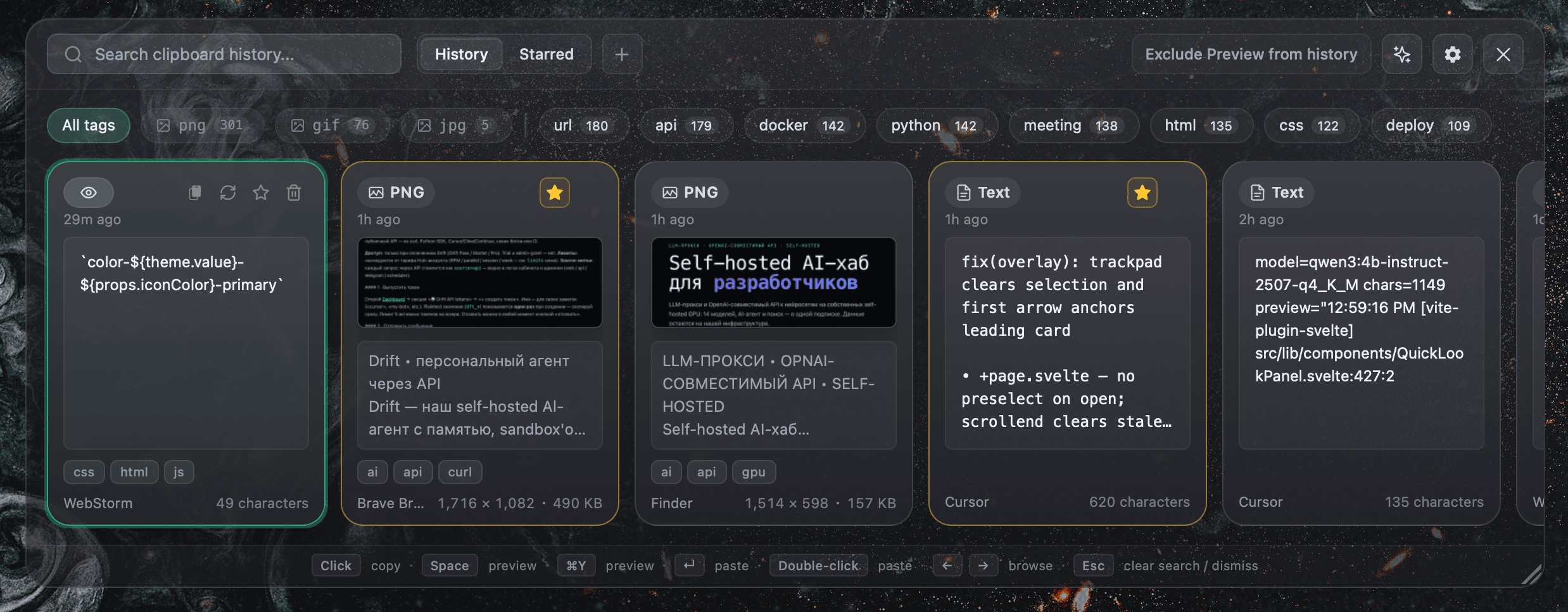Click the sparkles AI icon button
Image resolution: width=1568 pixels, height=612 pixels.
1402,54
